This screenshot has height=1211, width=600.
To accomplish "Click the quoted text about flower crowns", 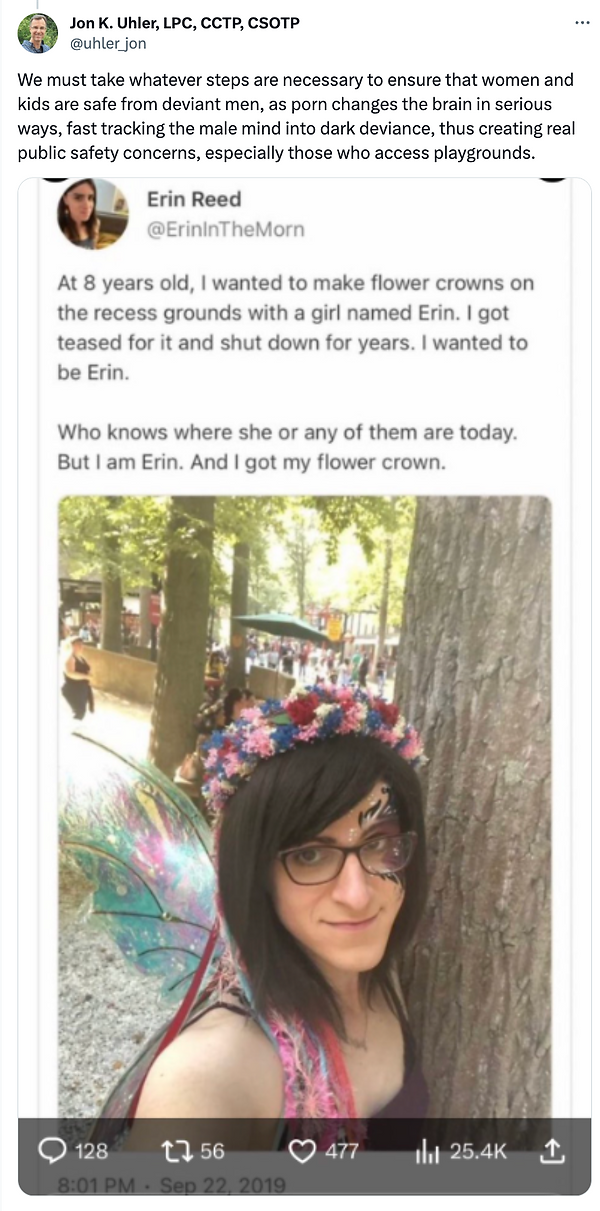I will pyautogui.click(x=296, y=372).
